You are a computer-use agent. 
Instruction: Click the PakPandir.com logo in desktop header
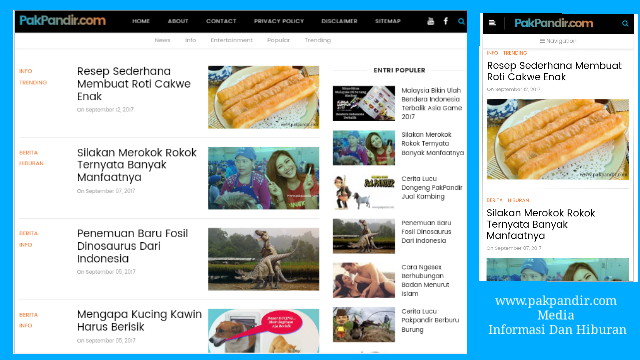(62, 20)
